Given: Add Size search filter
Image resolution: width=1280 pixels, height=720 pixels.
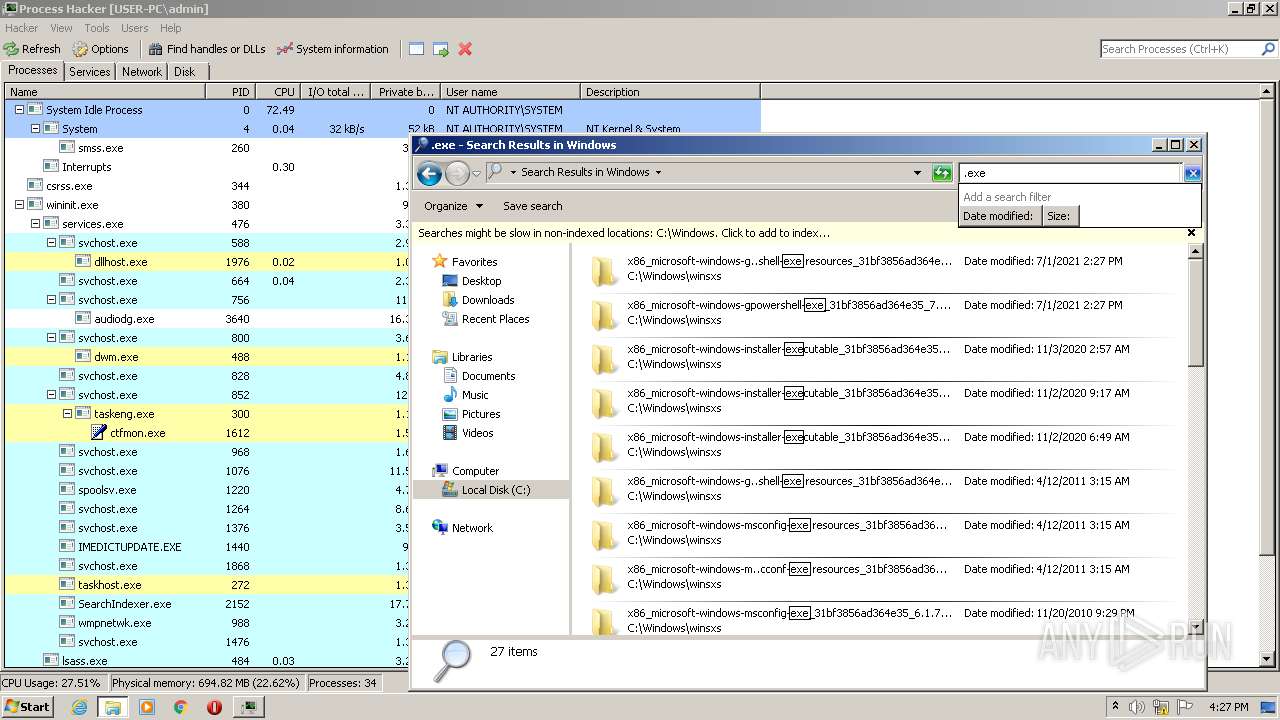Looking at the screenshot, I should coord(1059,216).
